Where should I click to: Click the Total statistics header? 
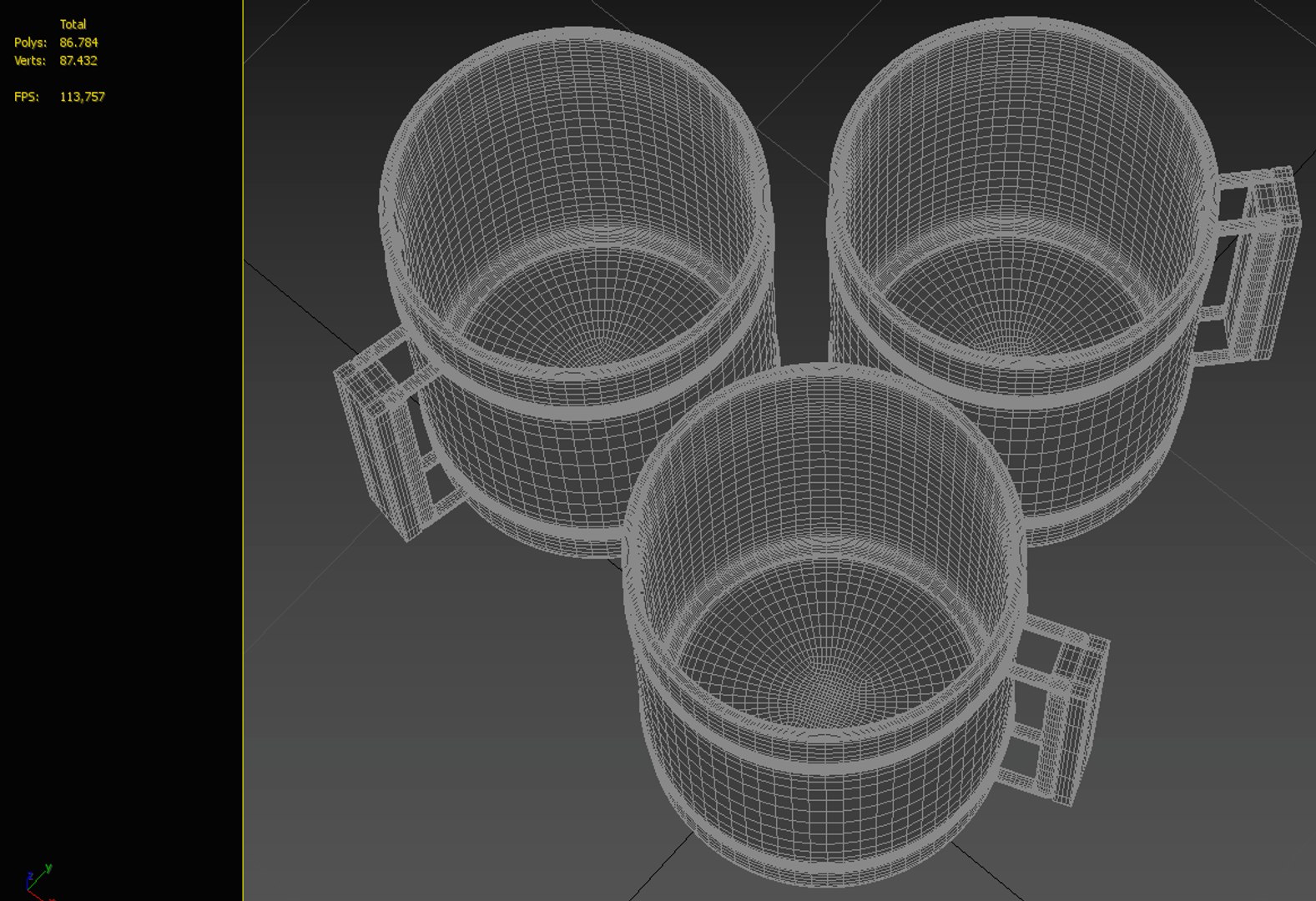coord(73,24)
